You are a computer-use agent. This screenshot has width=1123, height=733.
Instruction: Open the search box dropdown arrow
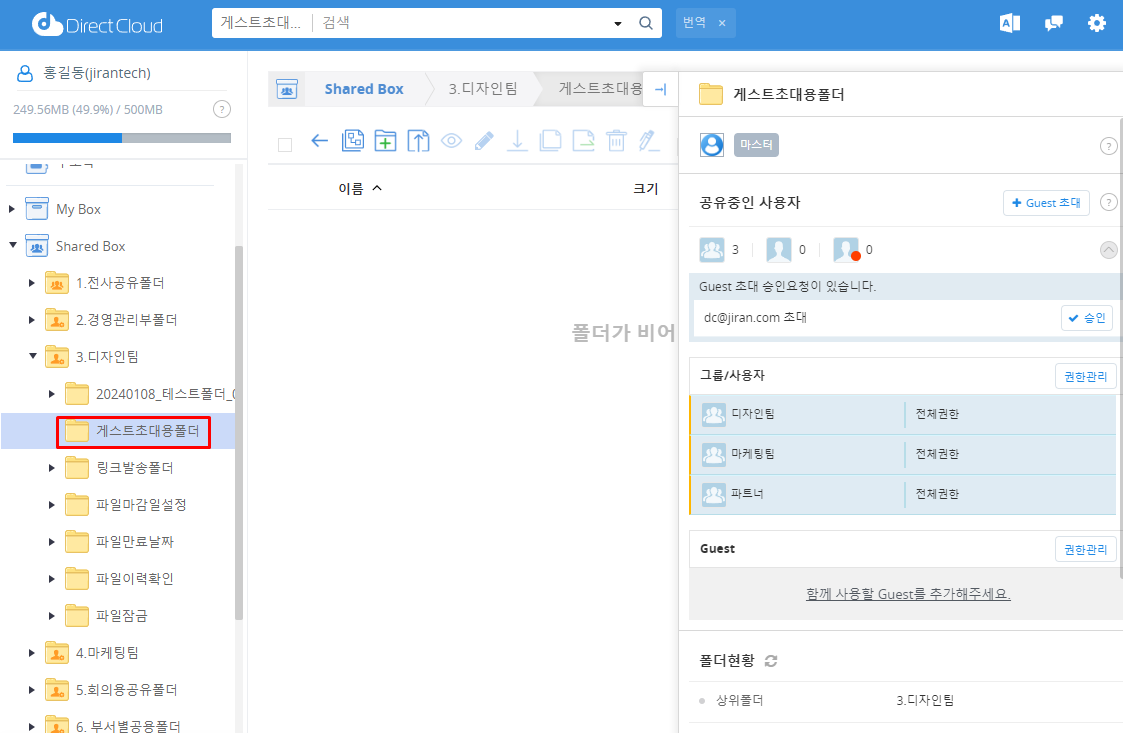pyautogui.click(x=617, y=23)
